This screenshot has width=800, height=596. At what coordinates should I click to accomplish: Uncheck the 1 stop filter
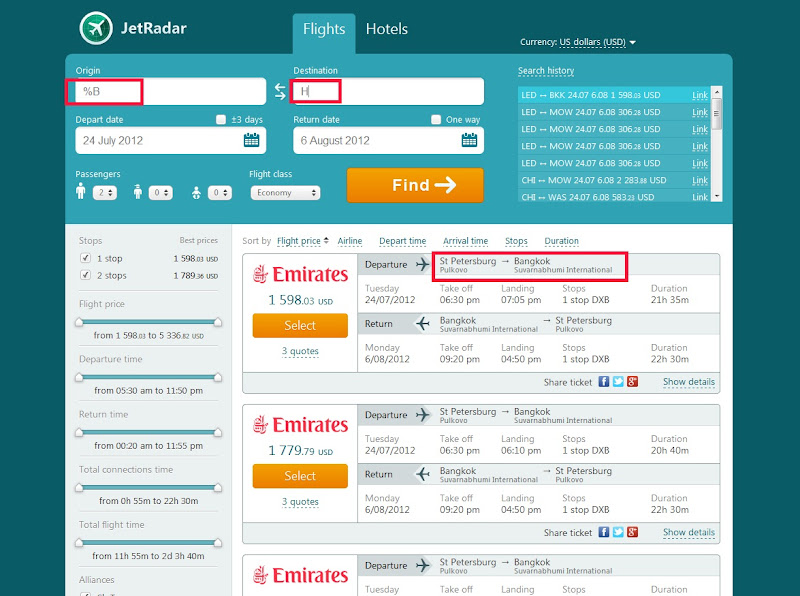[x=85, y=258]
